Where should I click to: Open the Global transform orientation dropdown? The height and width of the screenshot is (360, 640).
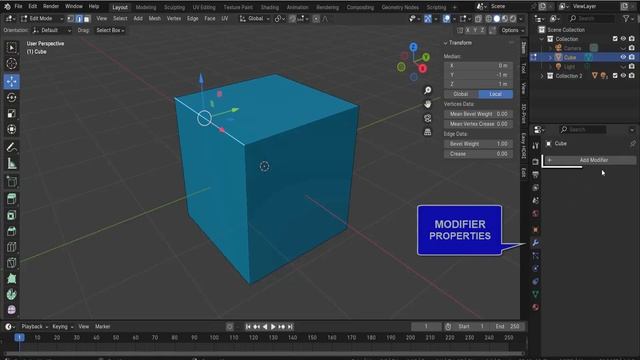click(255, 19)
